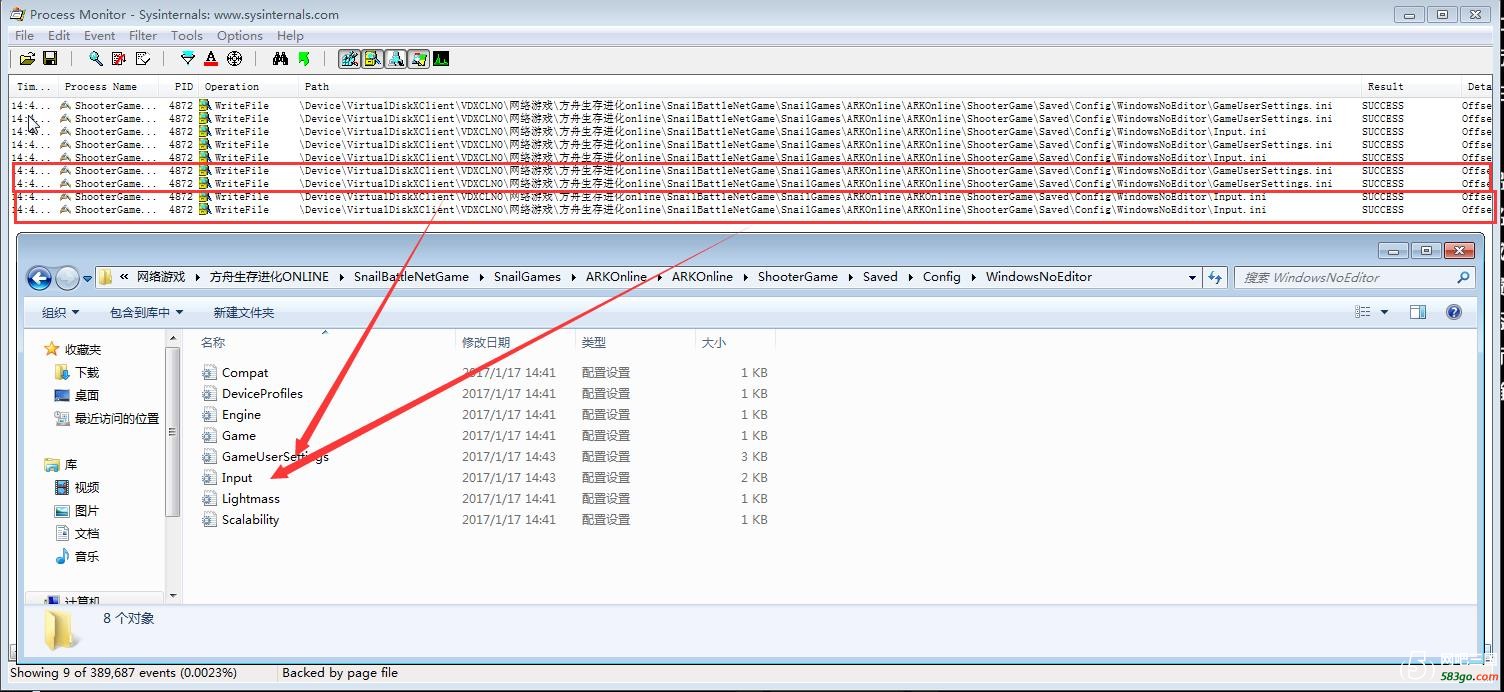Click the Result column header
Image resolution: width=1504 pixels, height=692 pixels.
[1409, 87]
